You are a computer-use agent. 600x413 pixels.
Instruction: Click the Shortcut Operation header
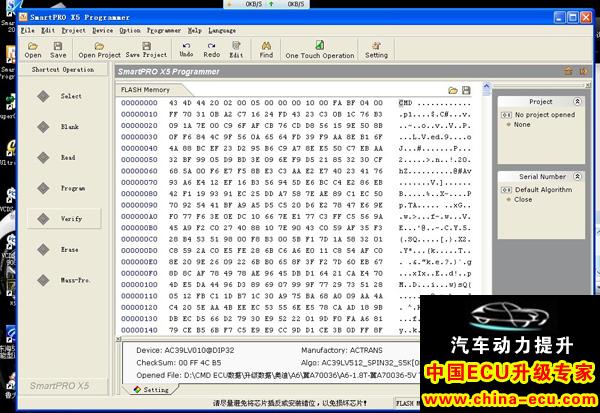[63, 70]
